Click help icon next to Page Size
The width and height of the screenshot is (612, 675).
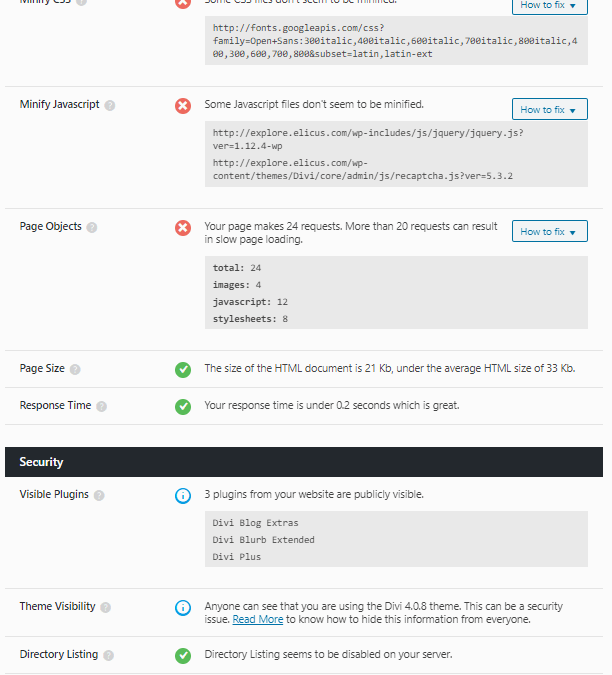coord(75,369)
